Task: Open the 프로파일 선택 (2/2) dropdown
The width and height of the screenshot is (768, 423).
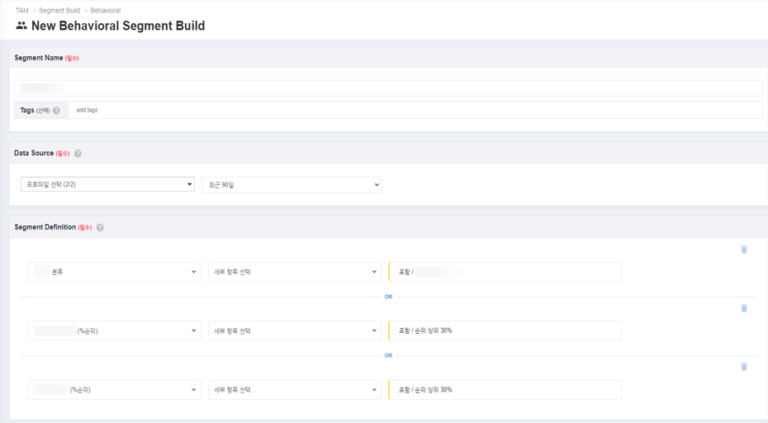Action: [x=107, y=185]
